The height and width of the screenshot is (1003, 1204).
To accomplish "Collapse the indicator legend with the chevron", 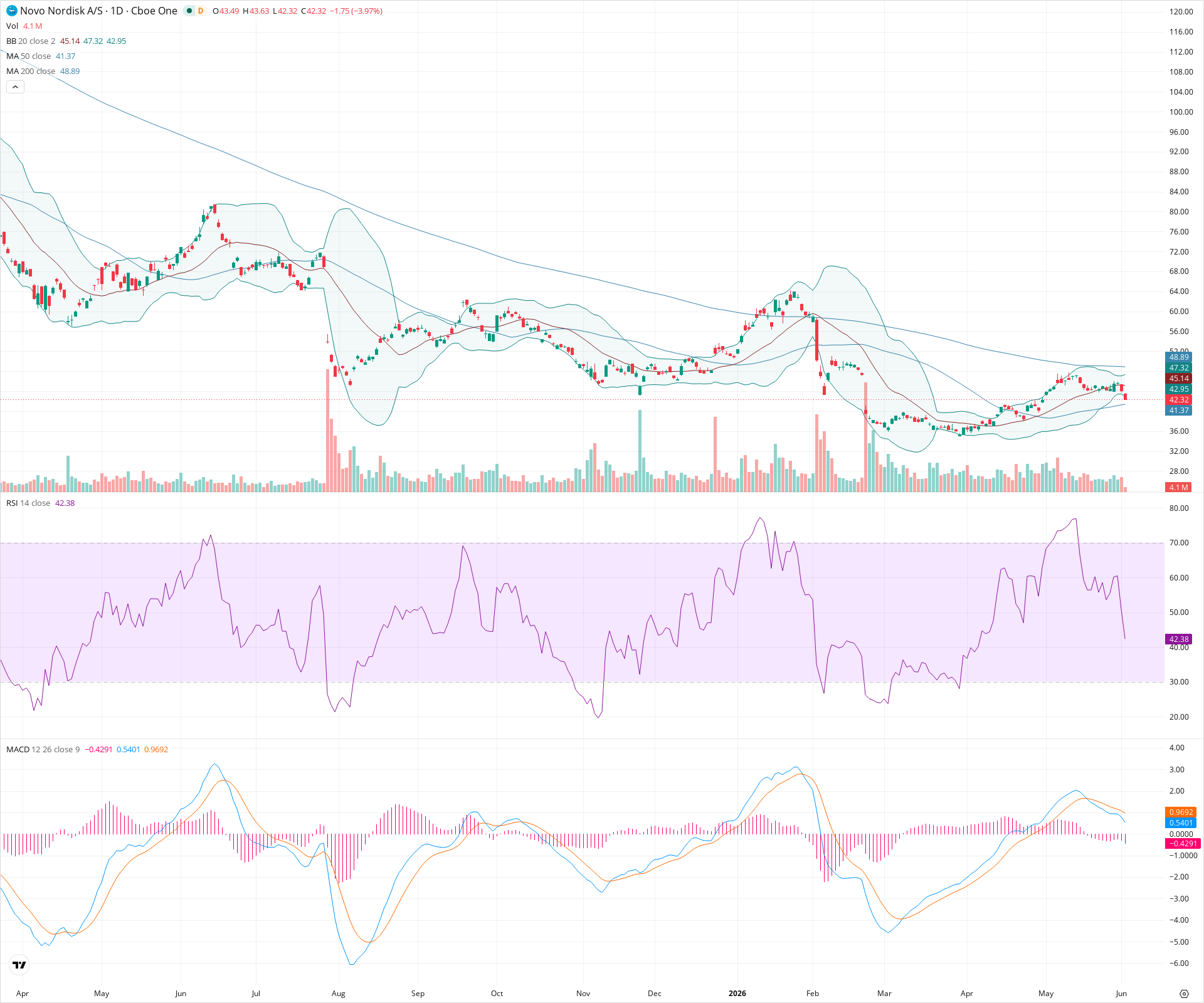I will [15, 87].
